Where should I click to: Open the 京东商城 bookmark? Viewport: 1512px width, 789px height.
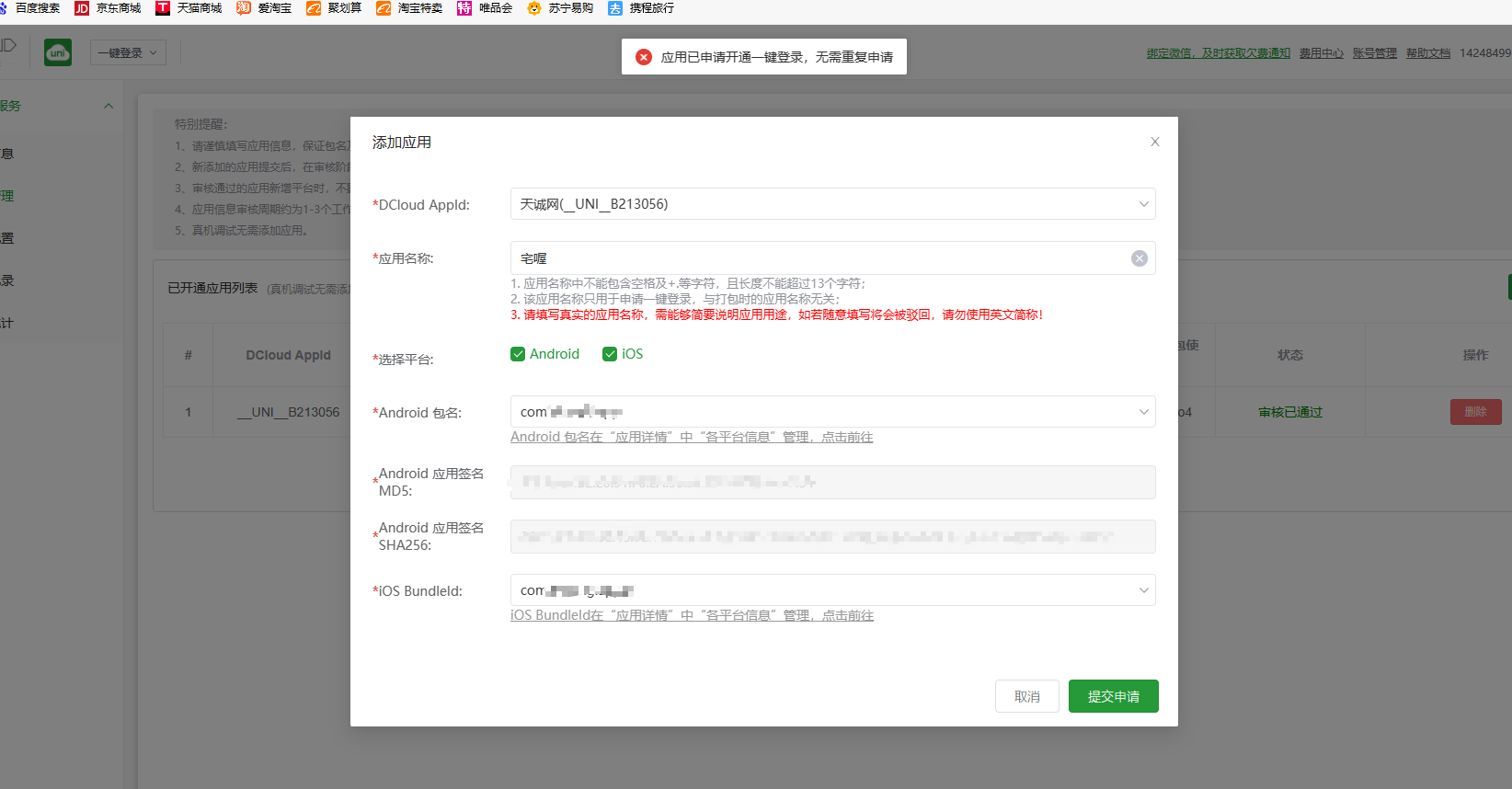109,8
